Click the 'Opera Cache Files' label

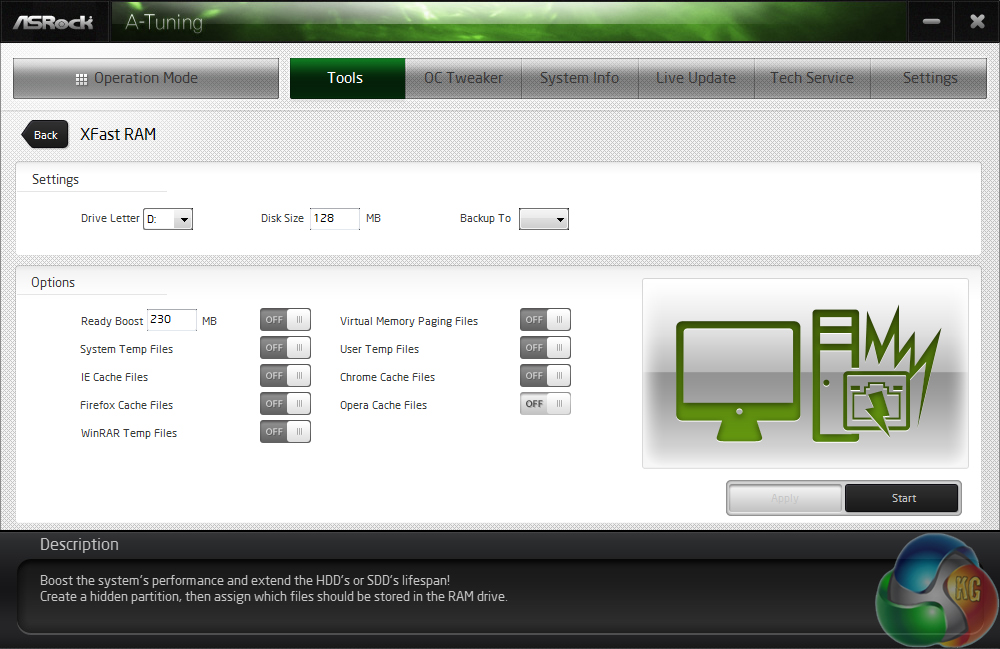point(383,405)
